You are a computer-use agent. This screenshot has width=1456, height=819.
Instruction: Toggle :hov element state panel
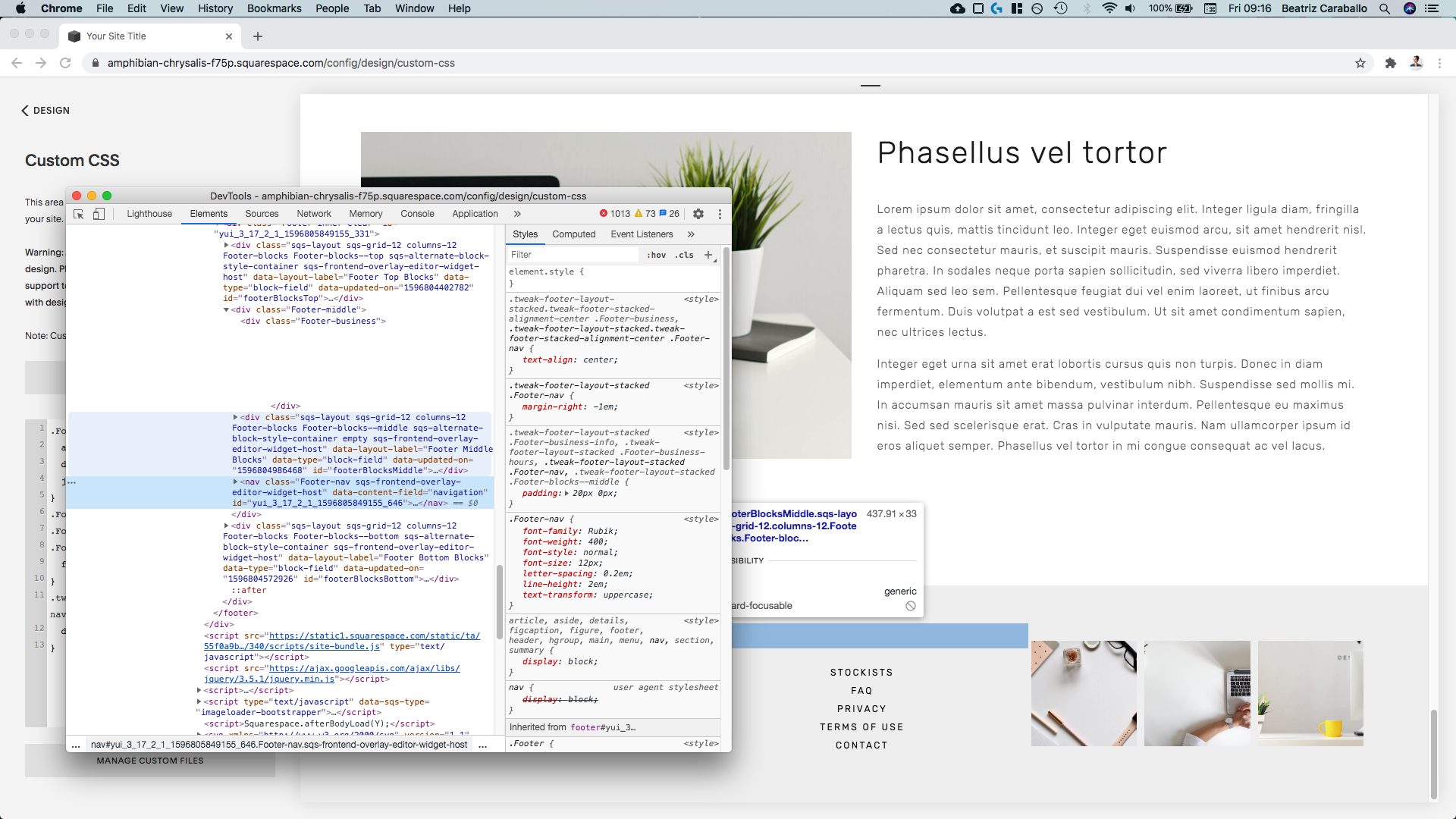click(x=657, y=255)
